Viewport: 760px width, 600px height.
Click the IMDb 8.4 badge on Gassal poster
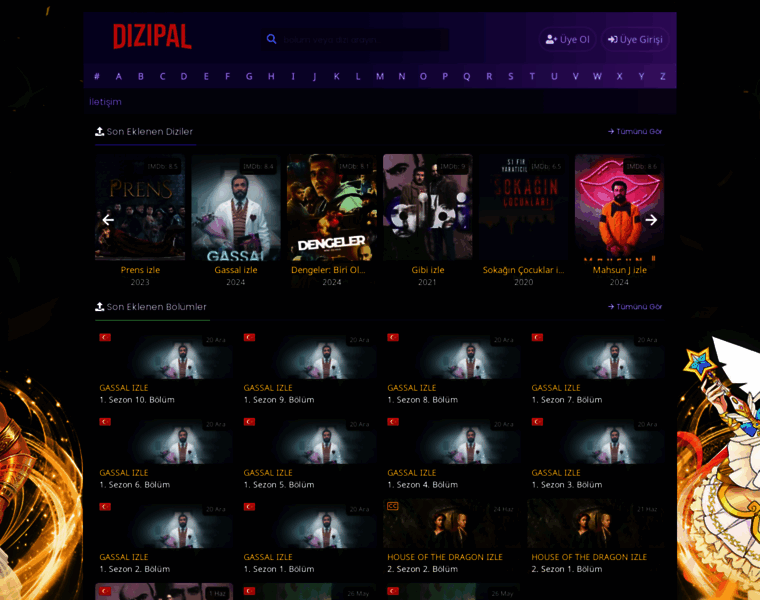(258, 166)
